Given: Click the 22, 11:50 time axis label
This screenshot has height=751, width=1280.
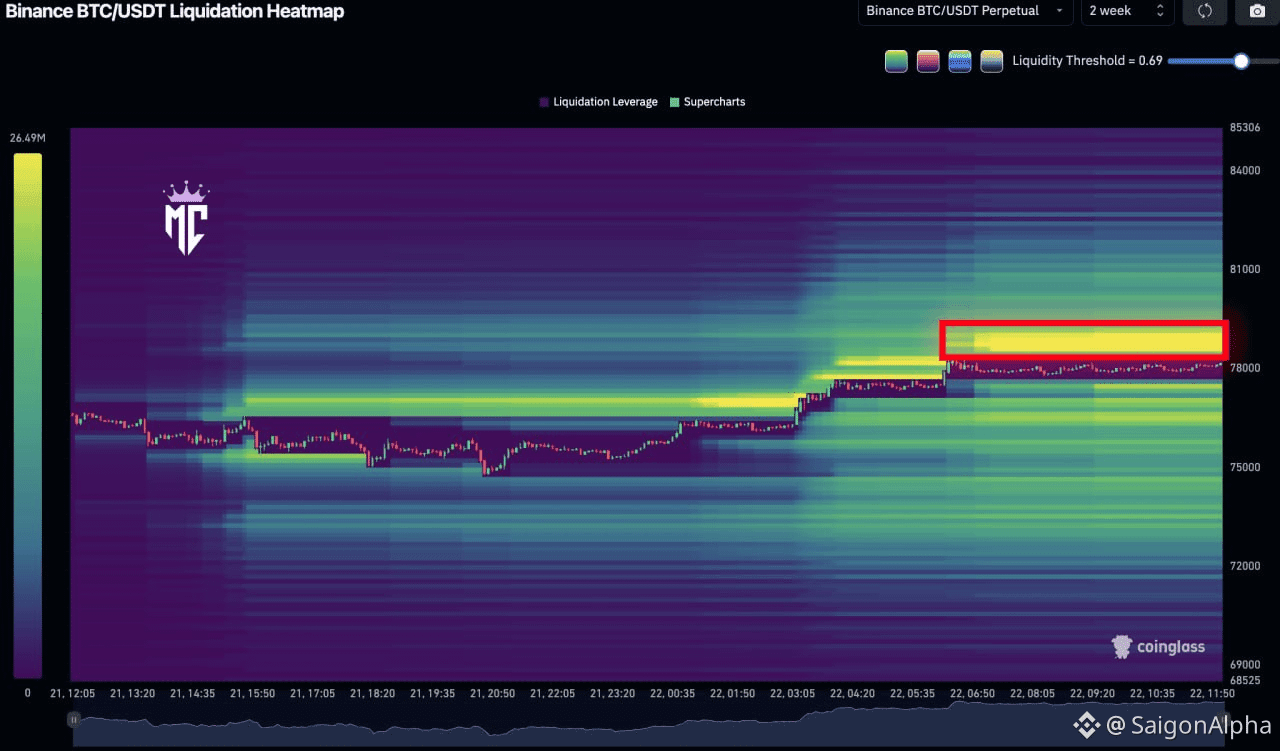Looking at the screenshot, I should [1212, 693].
